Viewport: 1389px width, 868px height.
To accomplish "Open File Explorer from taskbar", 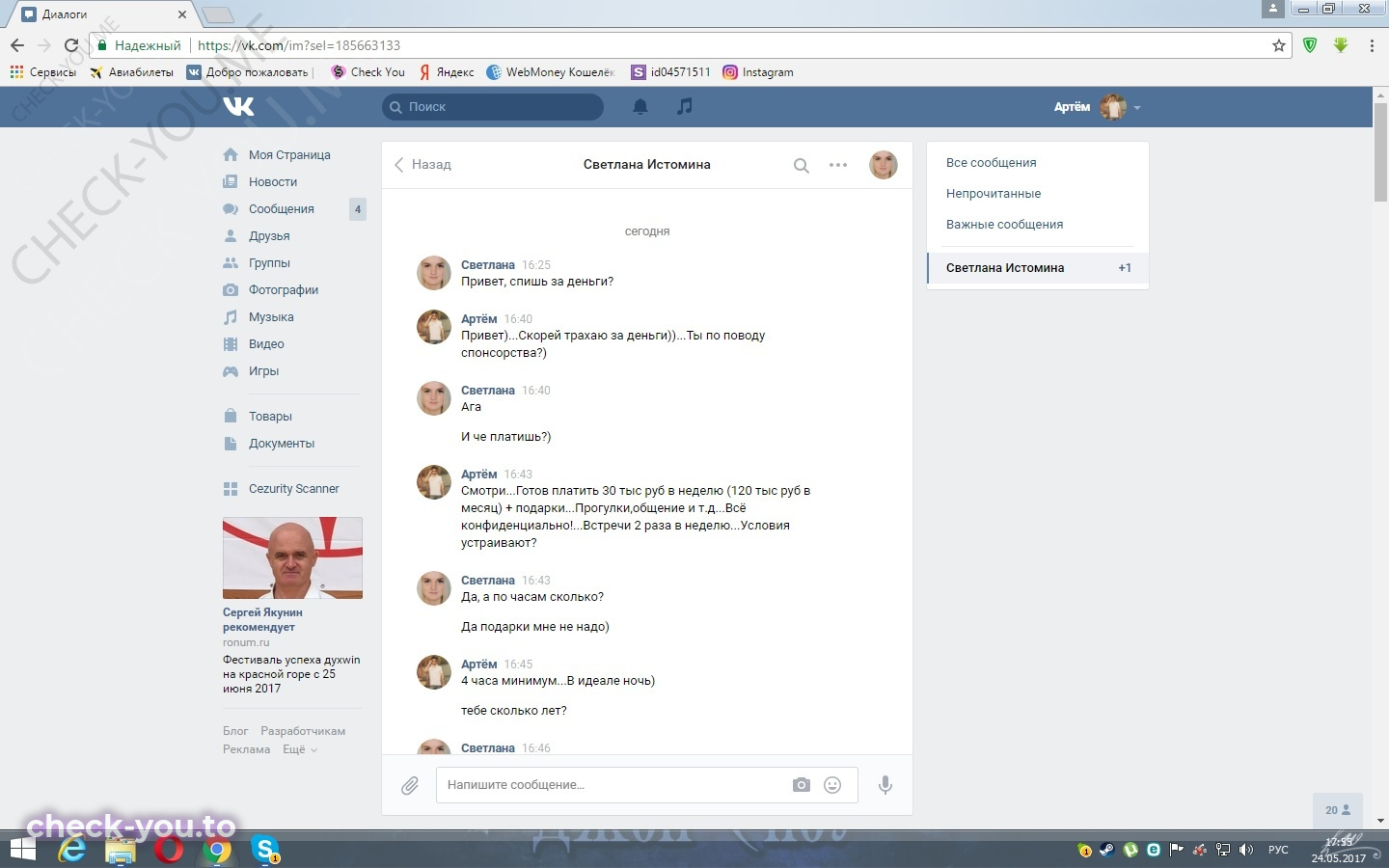I will click(121, 851).
